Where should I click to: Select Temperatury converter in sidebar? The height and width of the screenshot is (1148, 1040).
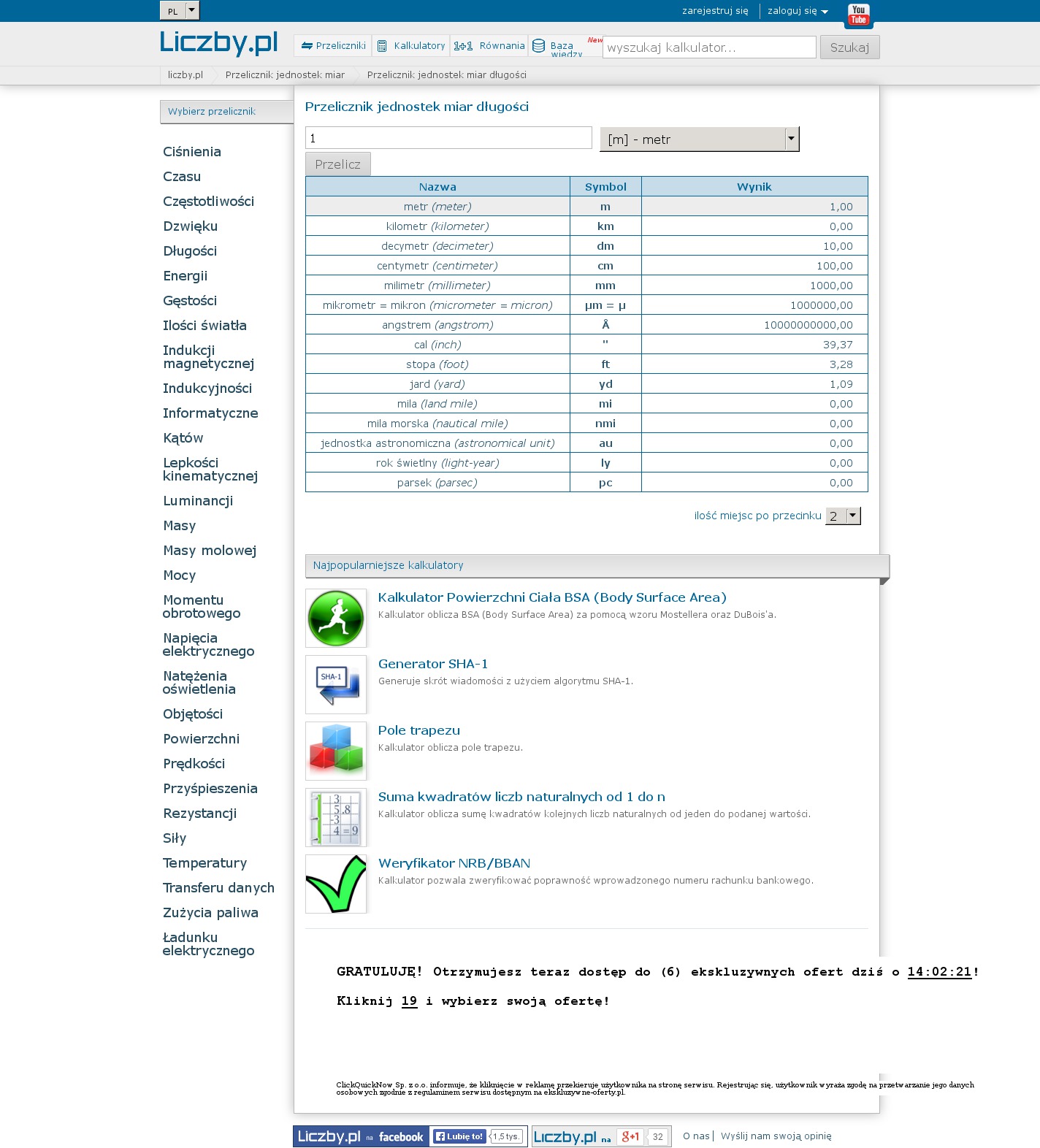204,863
